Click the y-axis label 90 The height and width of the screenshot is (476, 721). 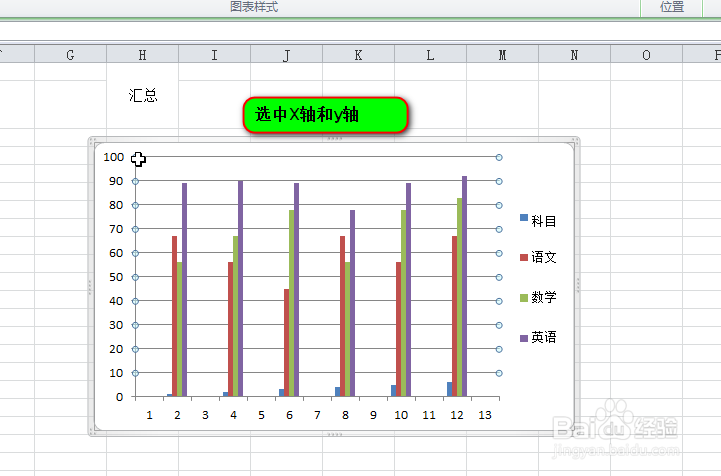click(116, 181)
